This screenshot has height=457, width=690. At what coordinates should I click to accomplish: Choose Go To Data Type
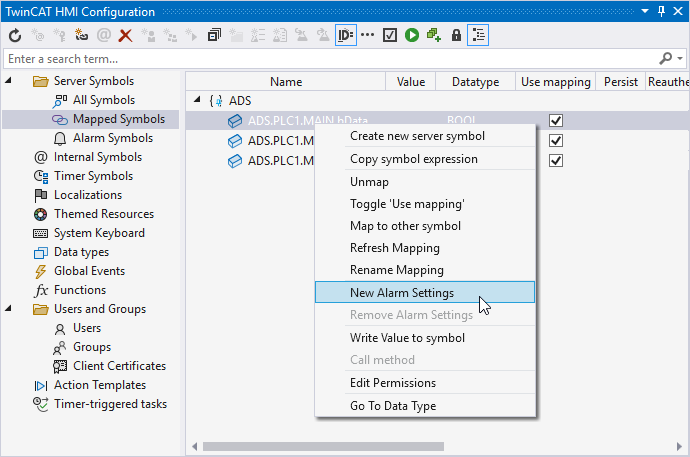[425, 406]
